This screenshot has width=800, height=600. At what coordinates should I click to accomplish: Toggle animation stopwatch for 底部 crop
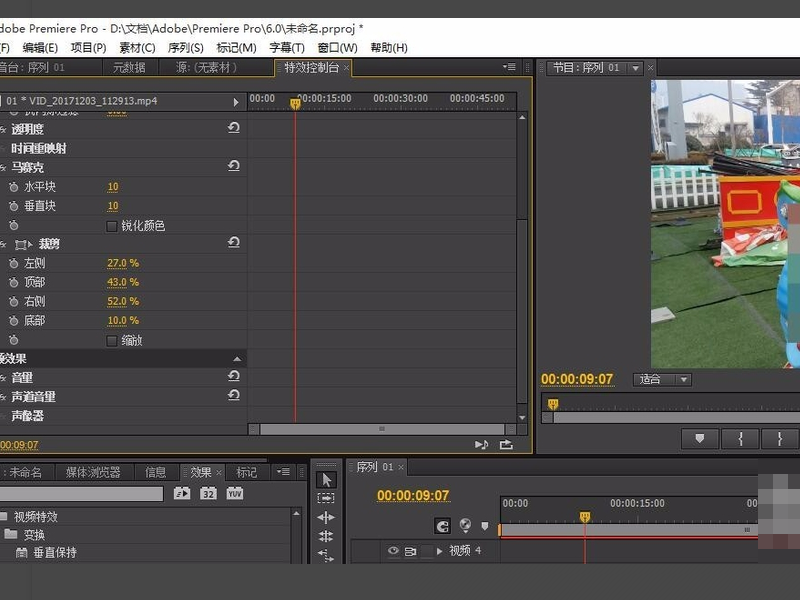pos(14,321)
